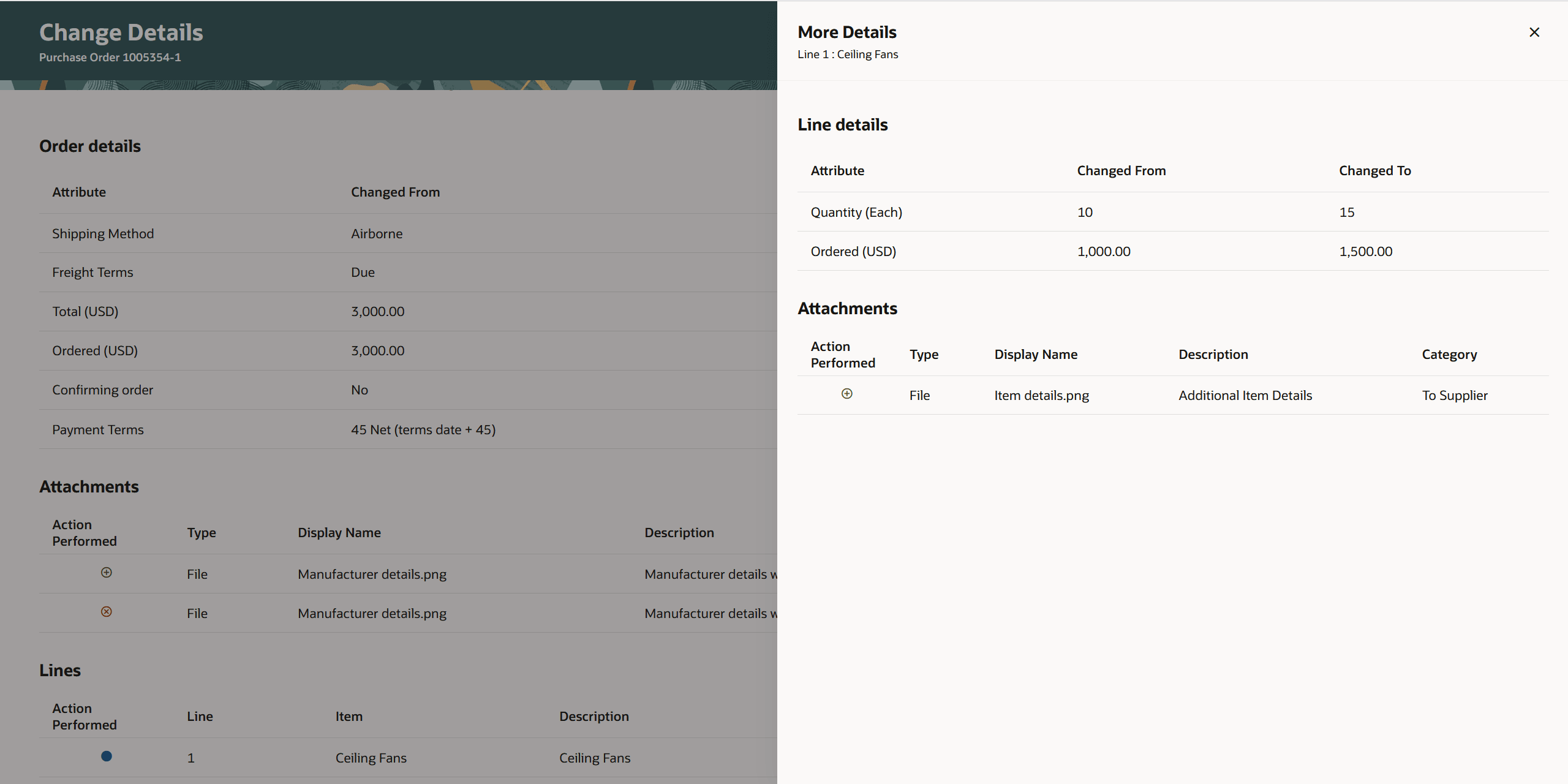Click the blue action indicator for Line 1

tap(106, 756)
